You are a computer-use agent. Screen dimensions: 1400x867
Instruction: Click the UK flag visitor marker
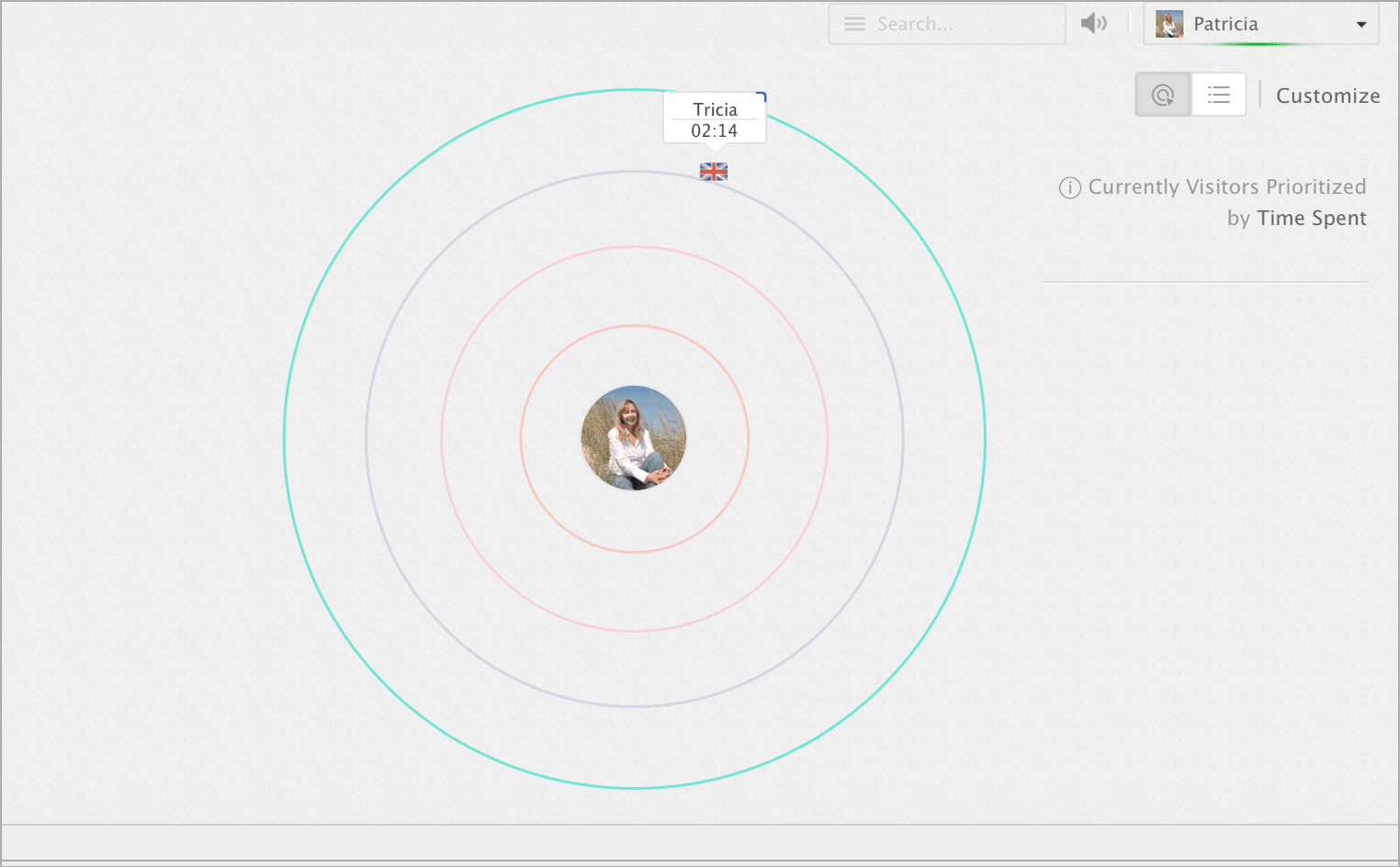point(714,172)
